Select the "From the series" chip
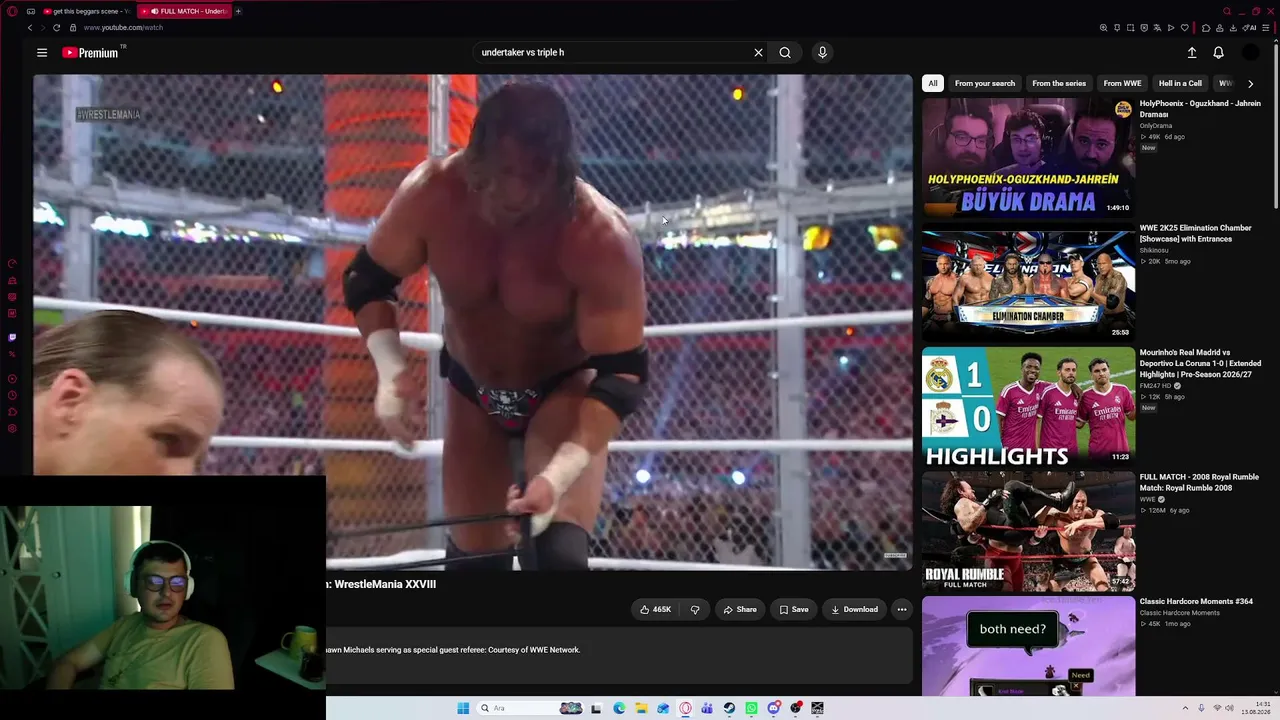The width and height of the screenshot is (1280, 720). pyautogui.click(x=1059, y=84)
